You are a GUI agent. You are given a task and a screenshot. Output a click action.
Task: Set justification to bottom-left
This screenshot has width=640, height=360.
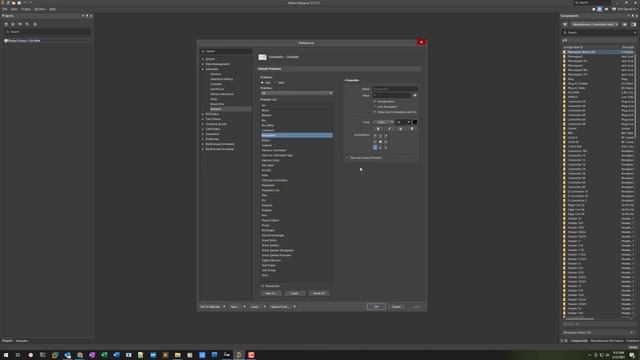[x=375, y=147]
